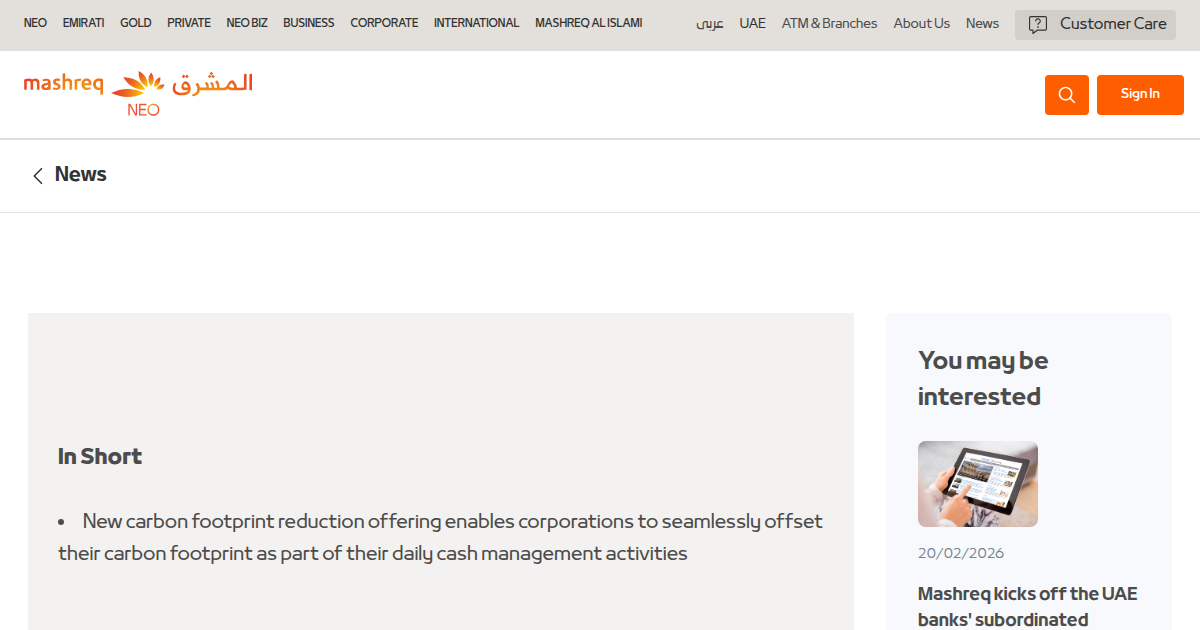Navigate to NEO BIZ
Viewport: 1200px width, 630px height.
pyautogui.click(x=247, y=23)
